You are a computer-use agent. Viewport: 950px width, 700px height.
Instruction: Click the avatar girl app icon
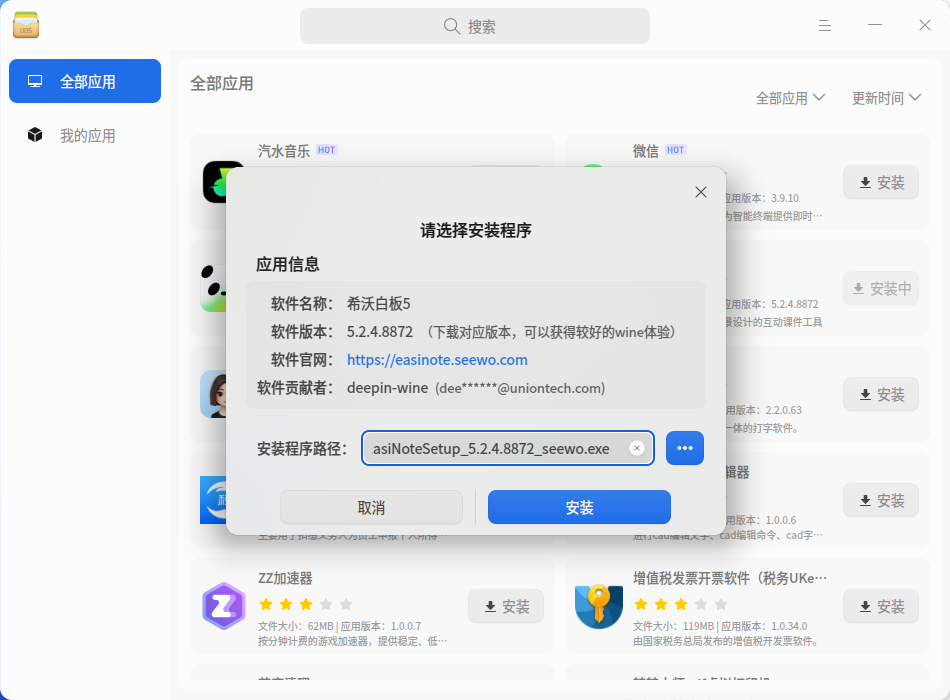coord(213,394)
